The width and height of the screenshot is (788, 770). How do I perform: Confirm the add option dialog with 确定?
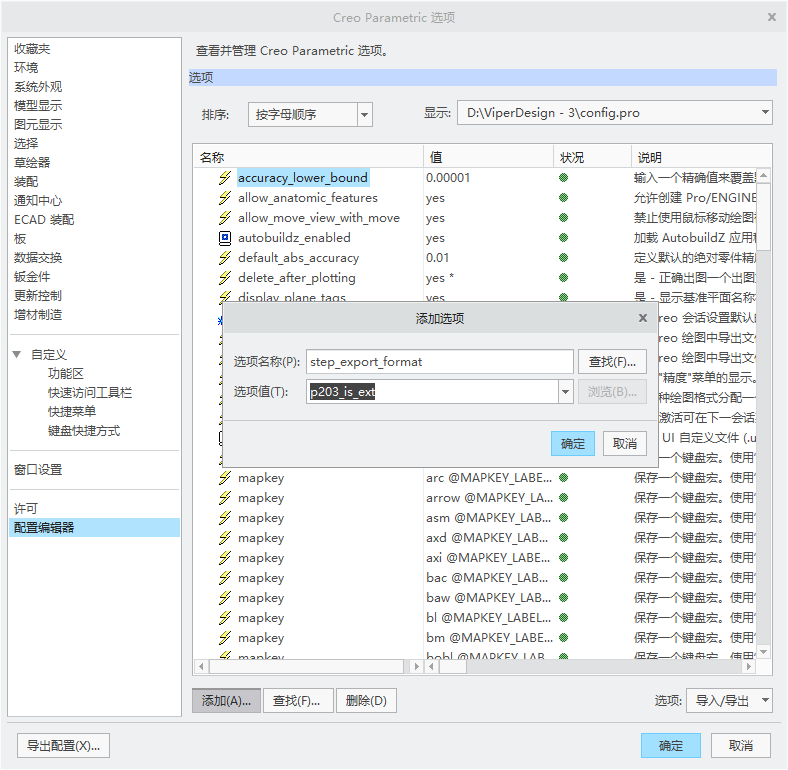(x=572, y=443)
